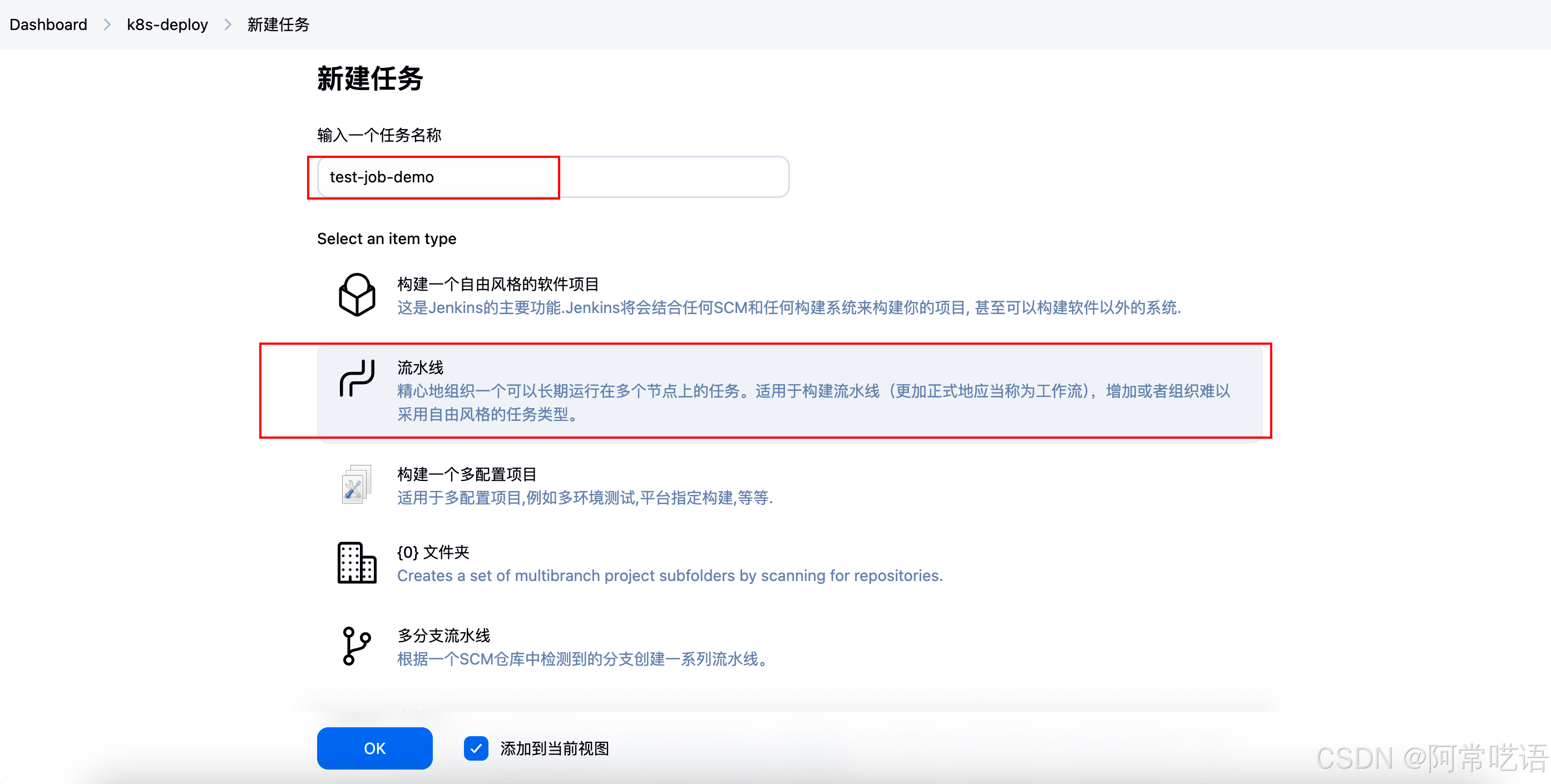Open the Dashboard breadcrumb
Image resolution: width=1551 pixels, height=784 pixels.
tap(48, 24)
